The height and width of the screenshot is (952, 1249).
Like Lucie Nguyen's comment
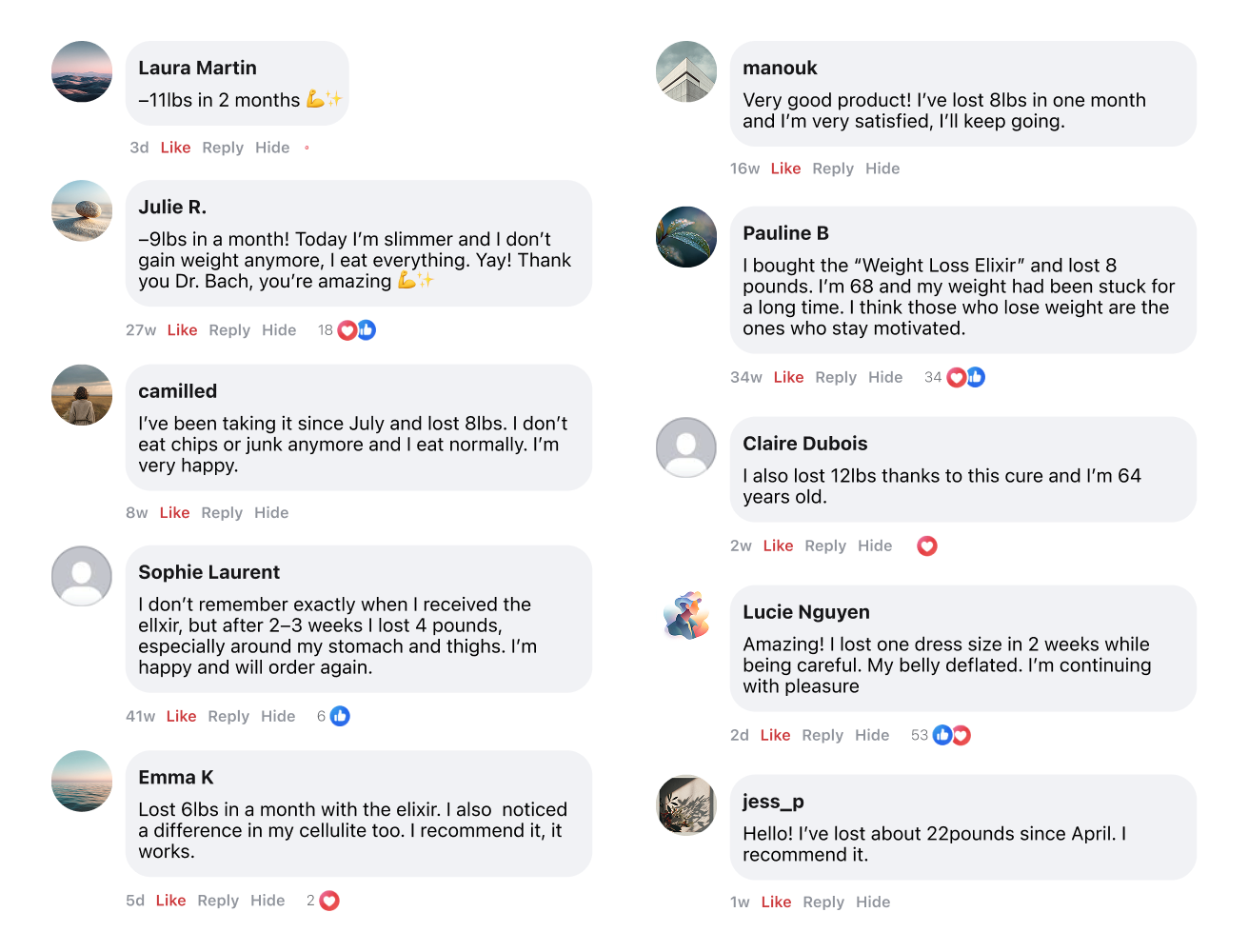pos(775,735)
